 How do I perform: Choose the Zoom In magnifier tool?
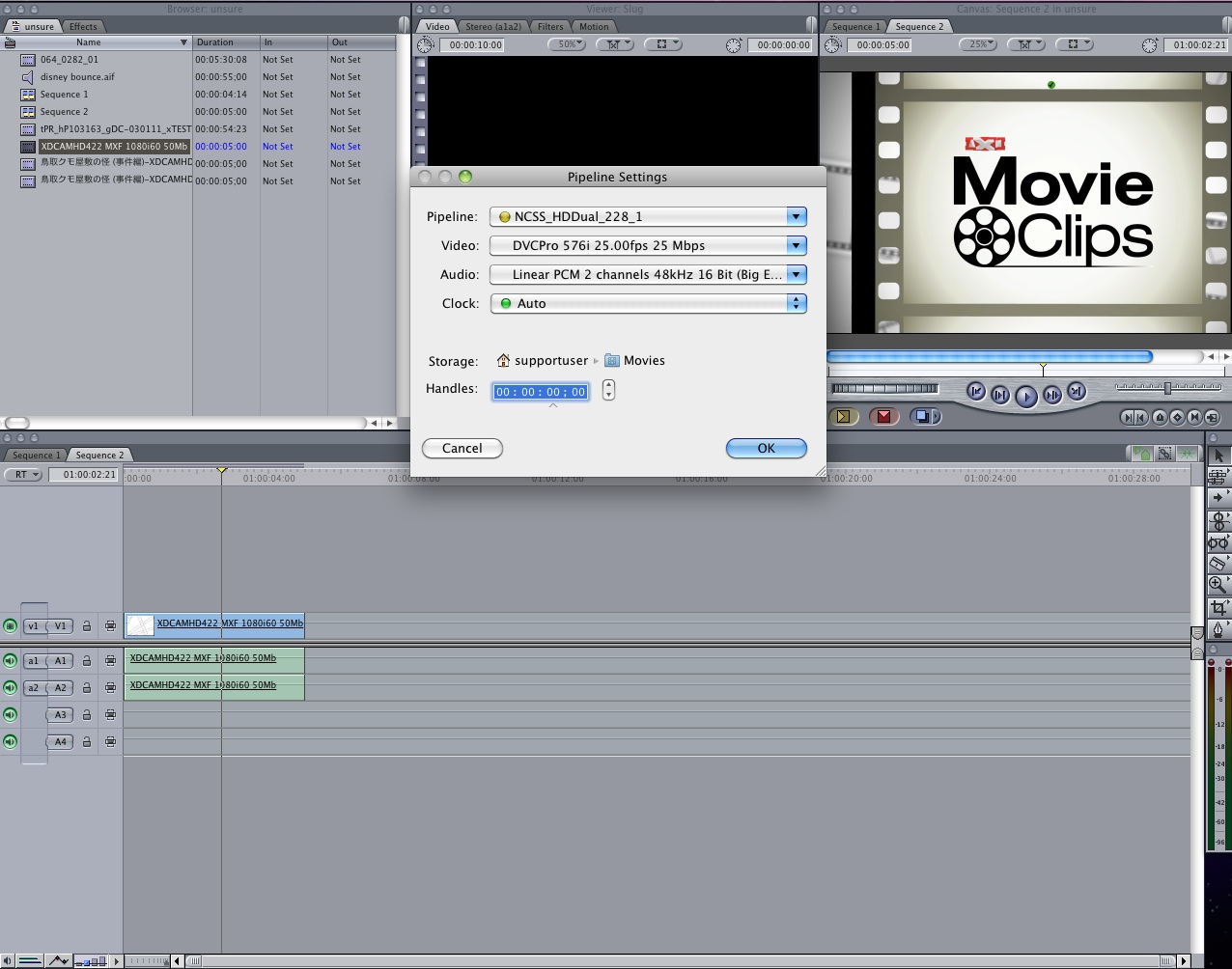pyautogui.click(x=1218, y=585)
